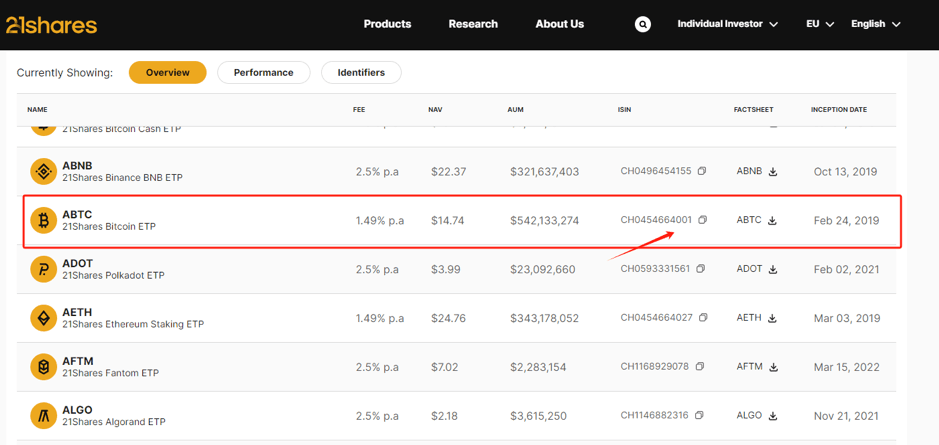Click the Bitcoin ABTC coin icon
The height and width of the screenshot is (445, 939).
[x=43, y=220]
